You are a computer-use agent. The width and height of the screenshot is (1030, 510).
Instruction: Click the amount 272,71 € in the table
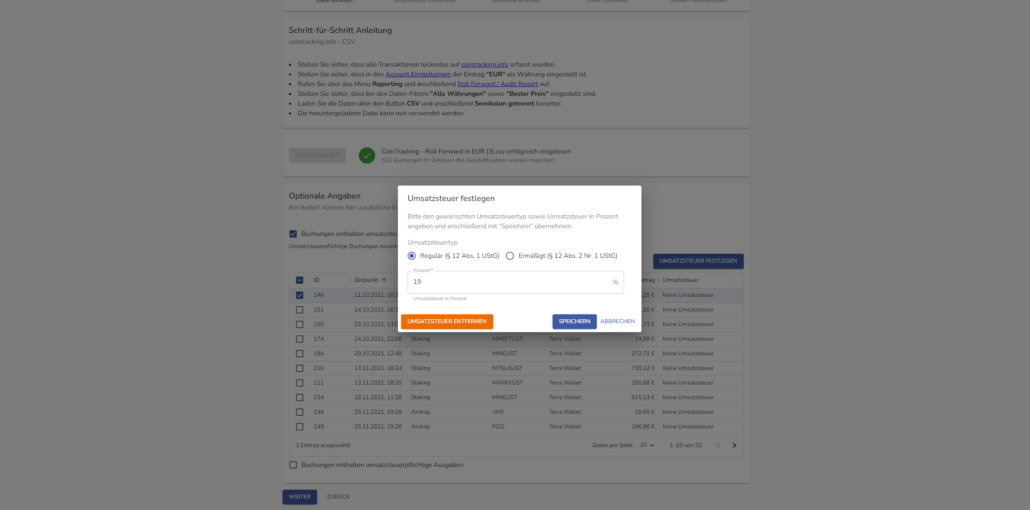pos(643,354)
